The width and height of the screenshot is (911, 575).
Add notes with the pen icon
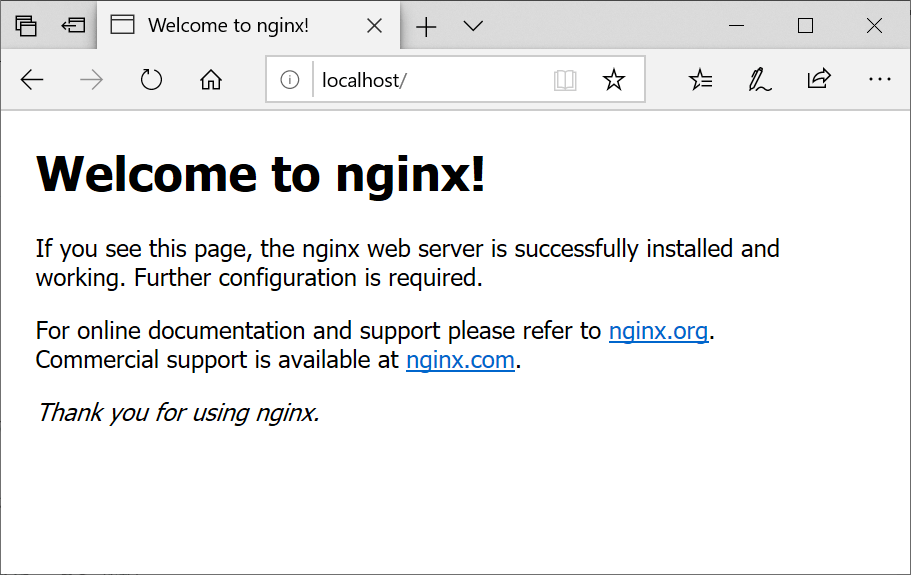[760, 80]
